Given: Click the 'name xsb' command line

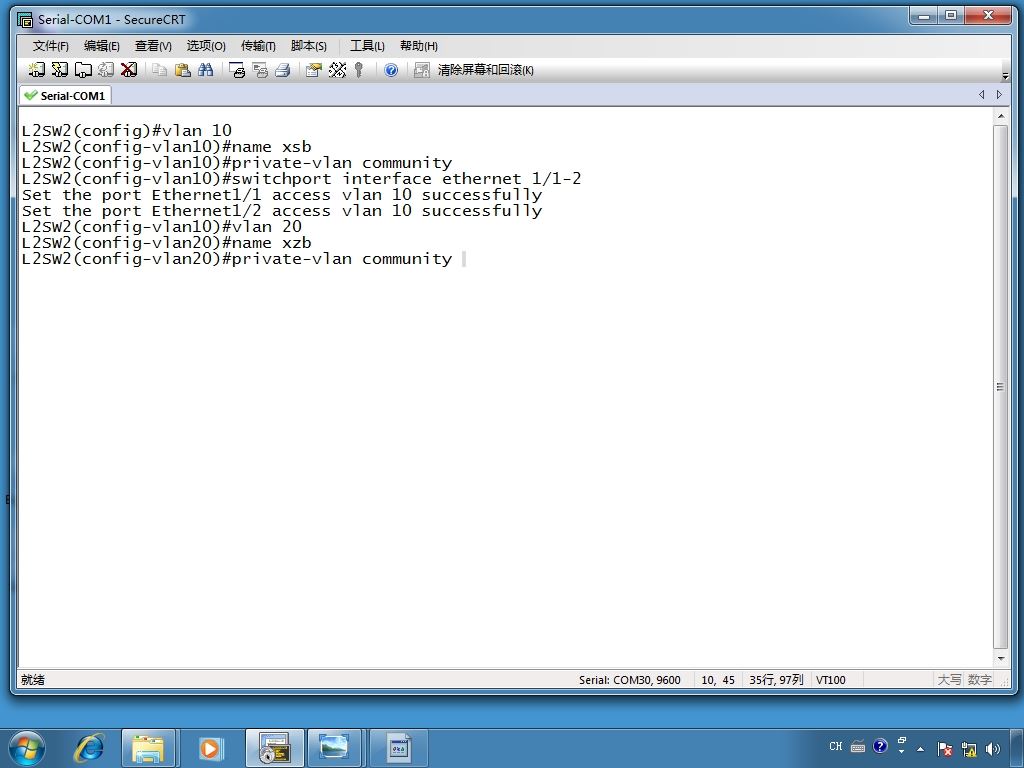Looking at the screenshot, I should pyautogui.click(x=272, y=147).
